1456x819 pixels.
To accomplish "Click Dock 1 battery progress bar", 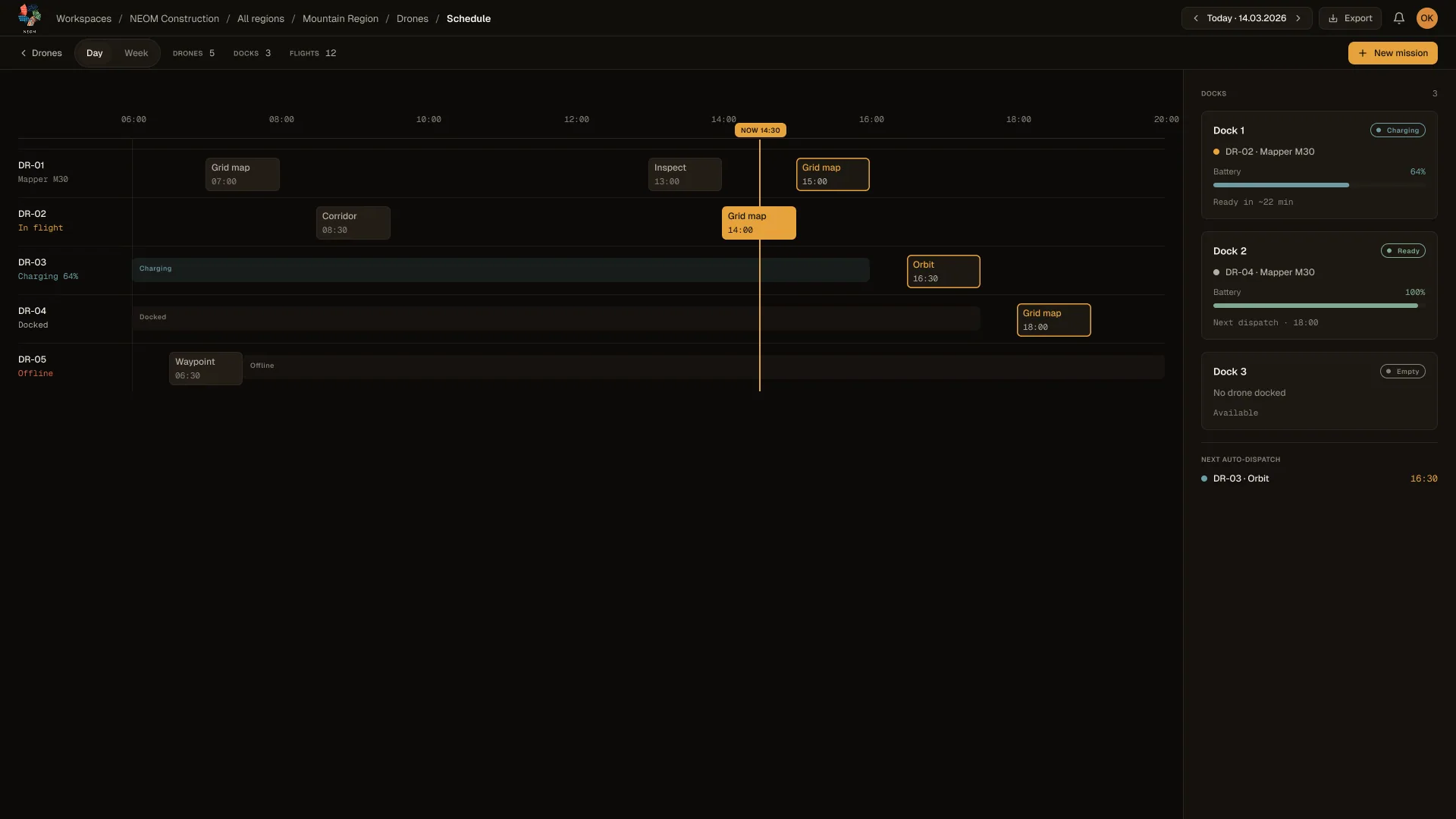I will (x=1319, y=185).
